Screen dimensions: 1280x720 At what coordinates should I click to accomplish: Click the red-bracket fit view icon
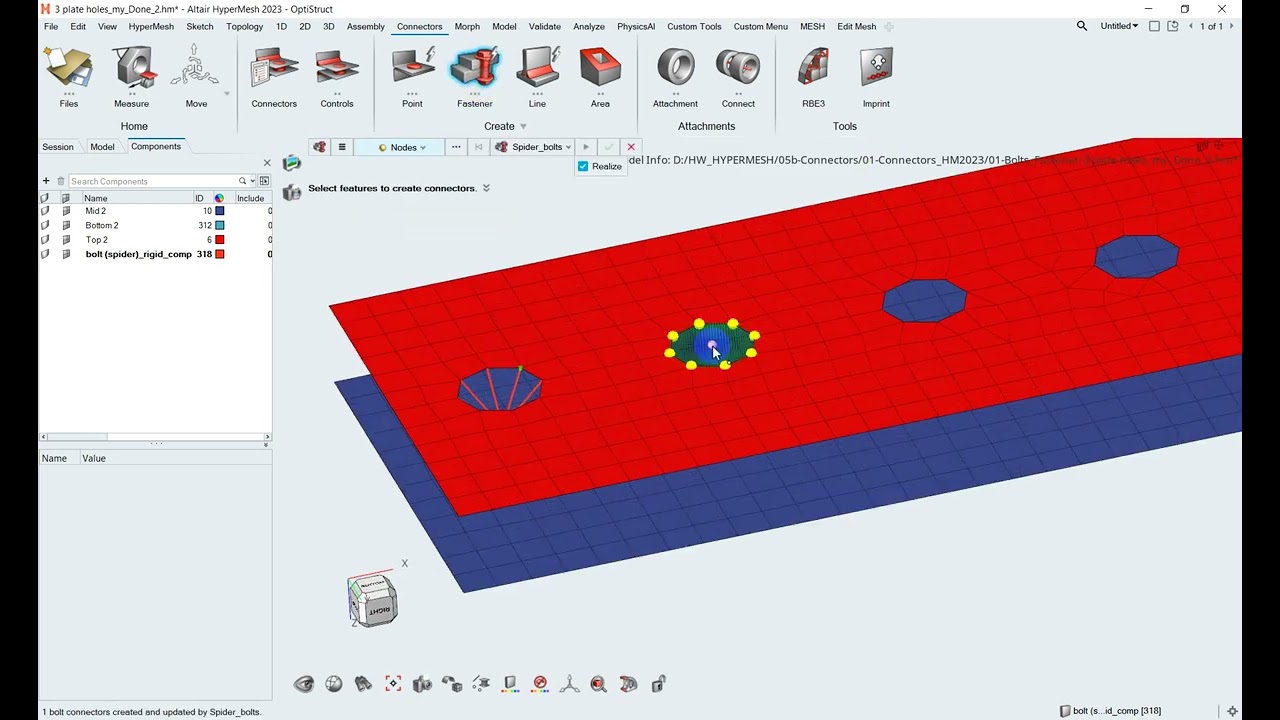[x=393, y=684]
